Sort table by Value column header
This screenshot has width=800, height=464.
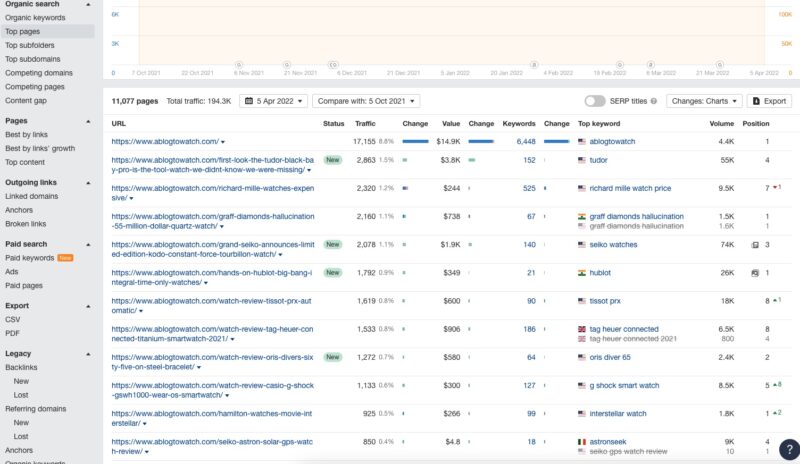pyautogui.click(x=451, y=124)
